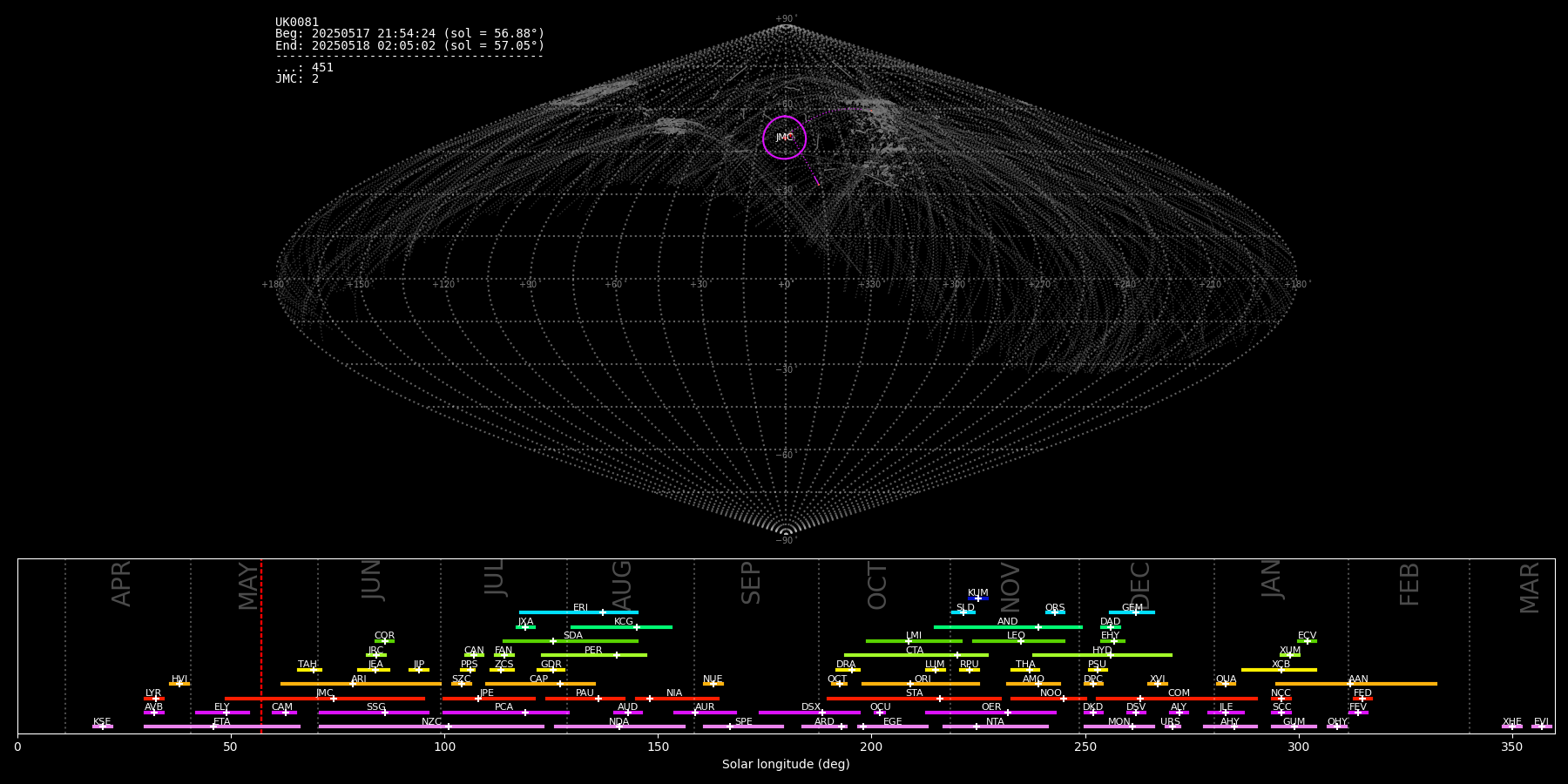The width and height of the screenshot is (1568, 784).
Task: Click the 'JMC: 2' count line in the header
Action: (x=297, y=78)
